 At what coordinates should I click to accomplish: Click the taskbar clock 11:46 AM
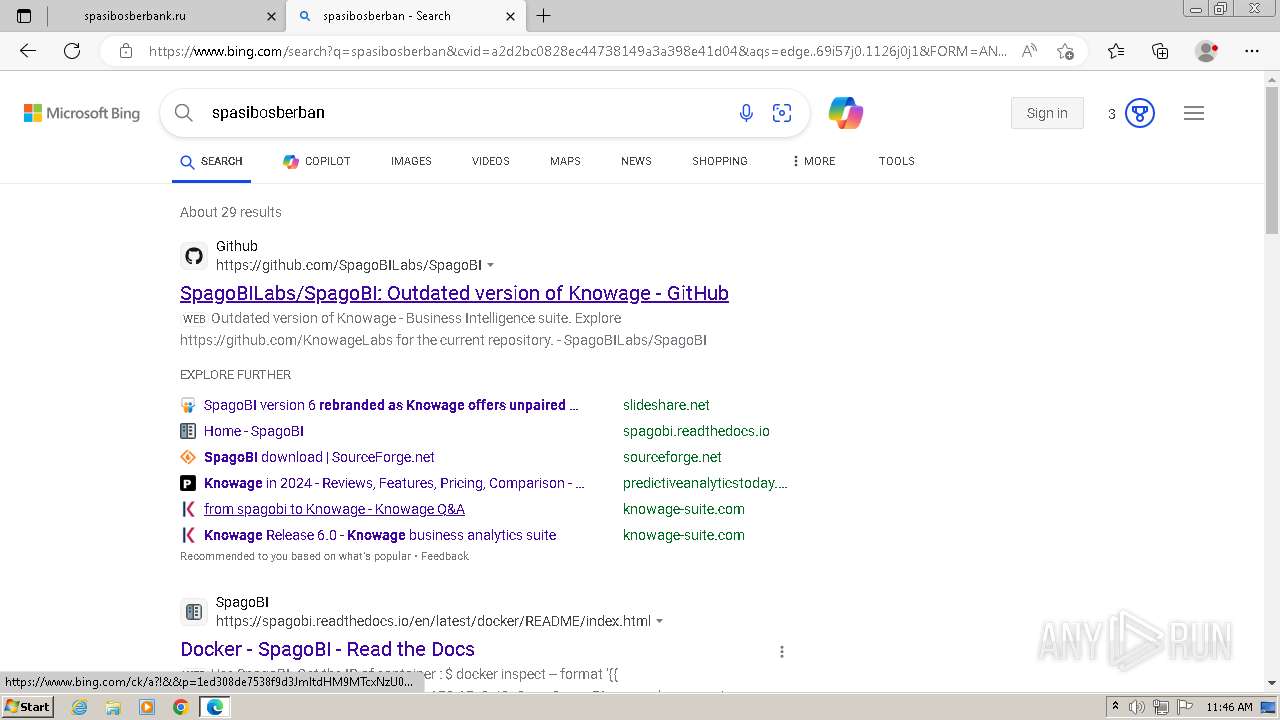[x=1229, y=707]
